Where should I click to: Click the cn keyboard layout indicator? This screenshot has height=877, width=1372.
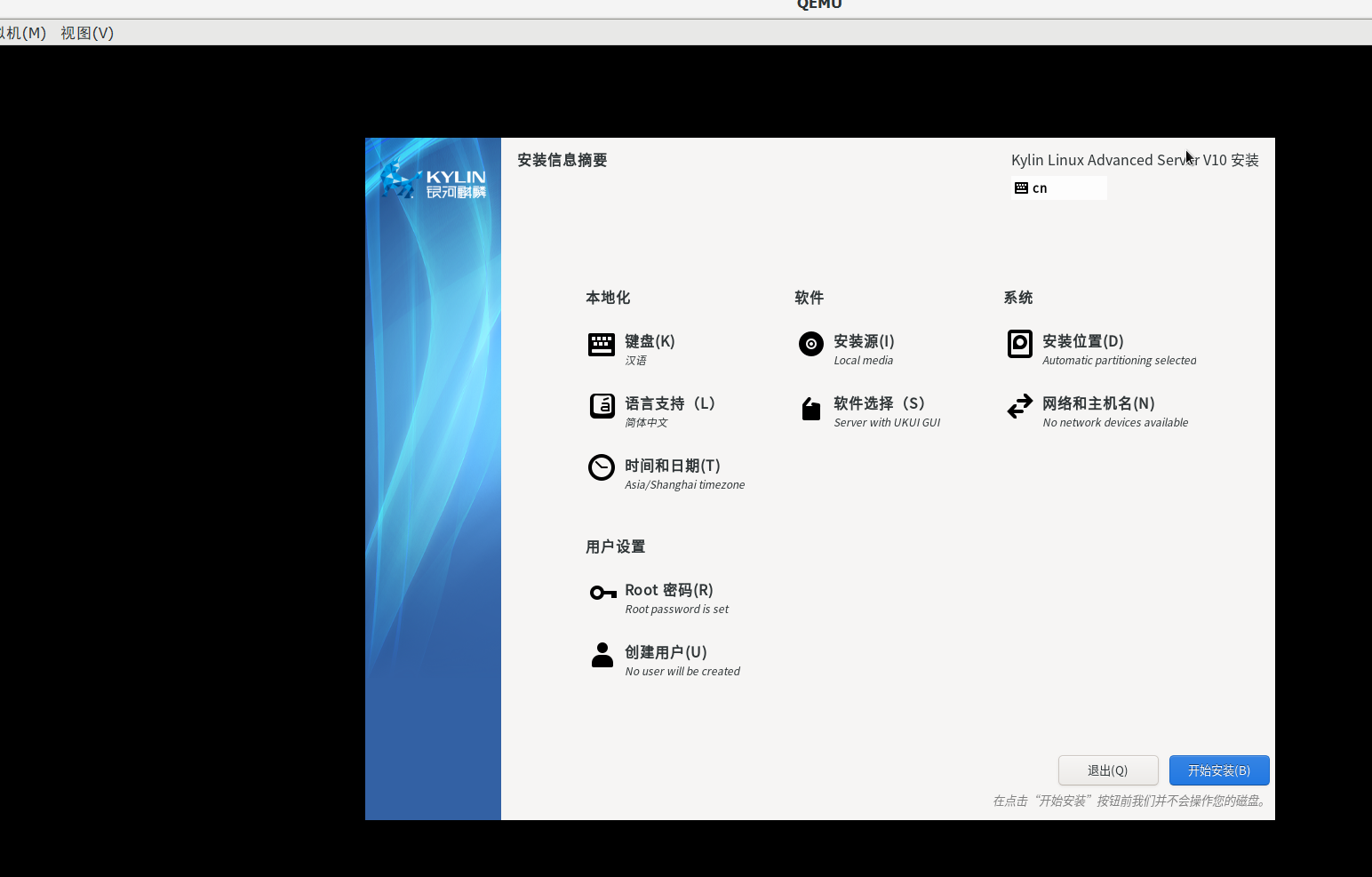pyautogui.click(x=1059, y=188)
